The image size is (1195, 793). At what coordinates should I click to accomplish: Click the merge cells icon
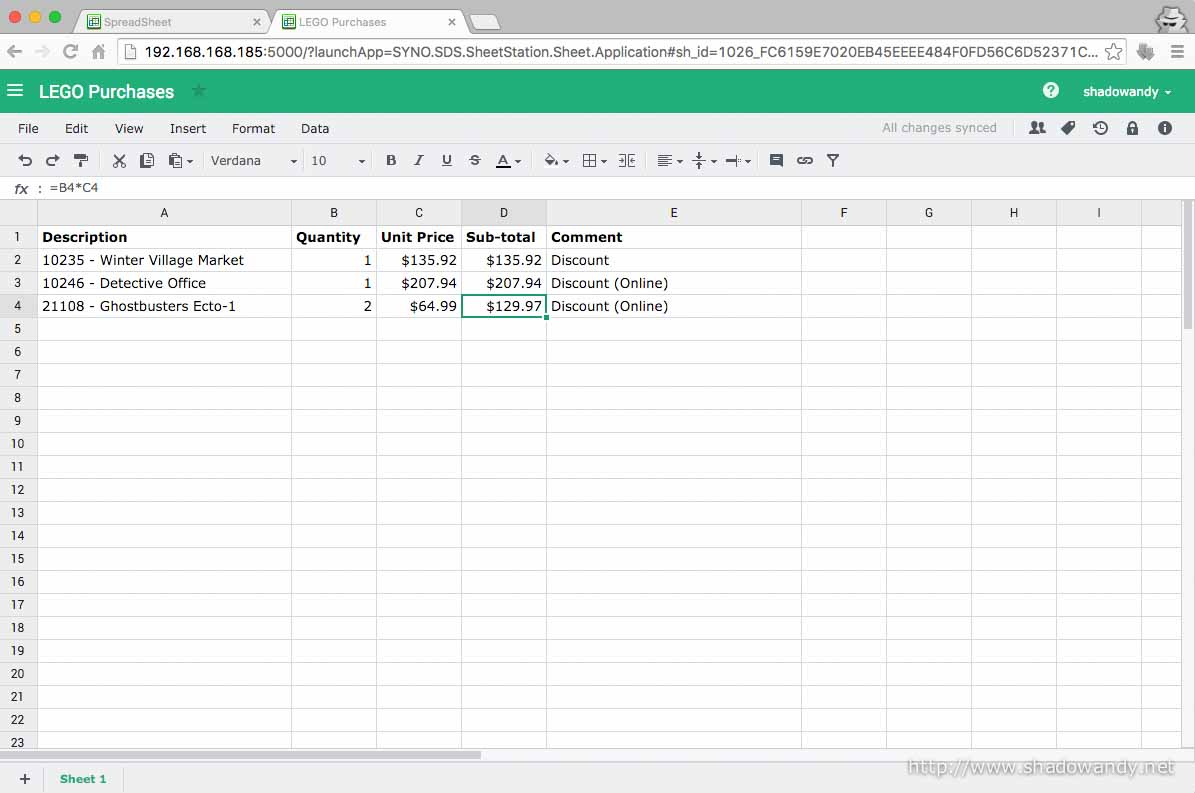tap(626, 161)
